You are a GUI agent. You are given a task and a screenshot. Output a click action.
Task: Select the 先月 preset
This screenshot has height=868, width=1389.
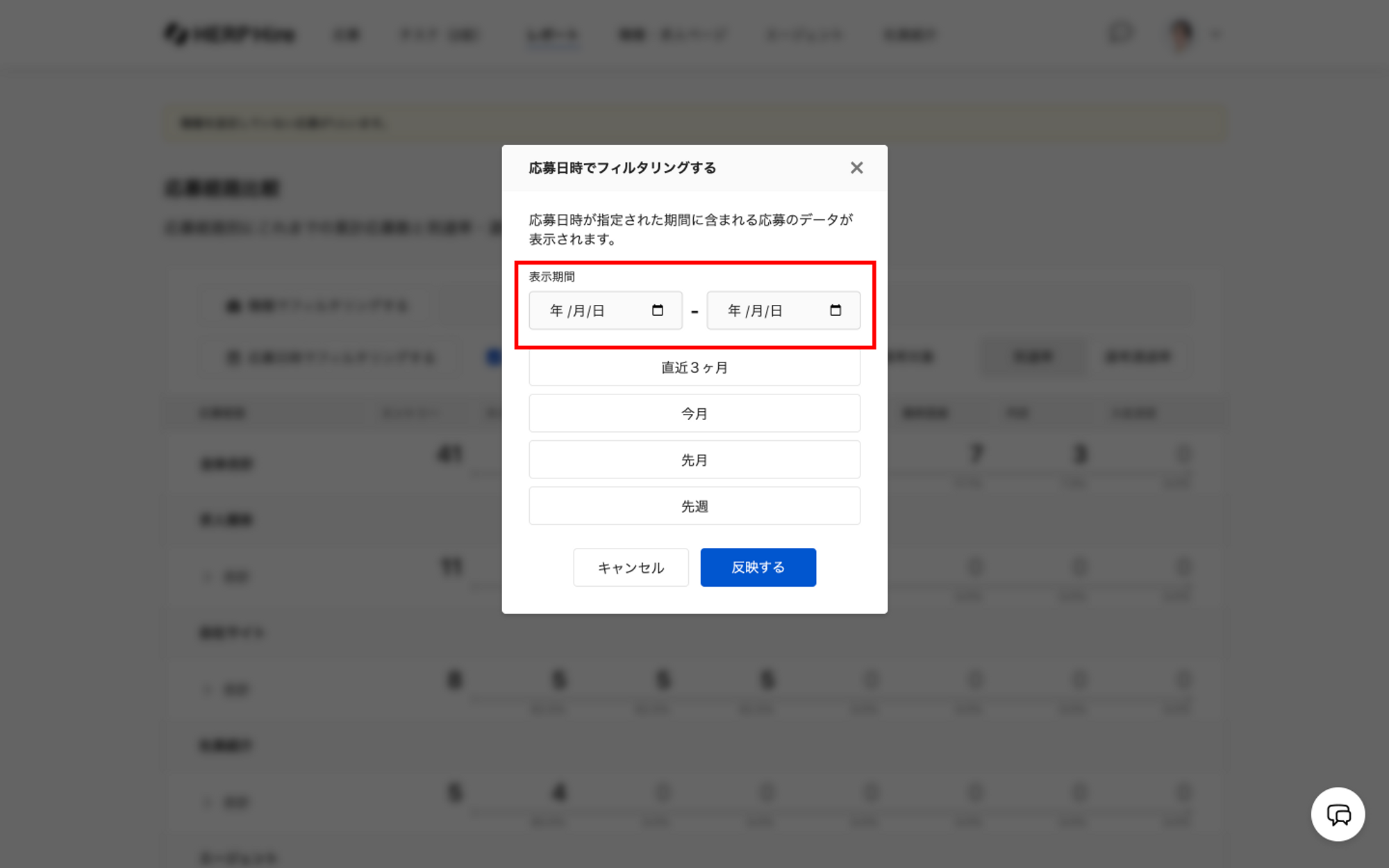694,460
